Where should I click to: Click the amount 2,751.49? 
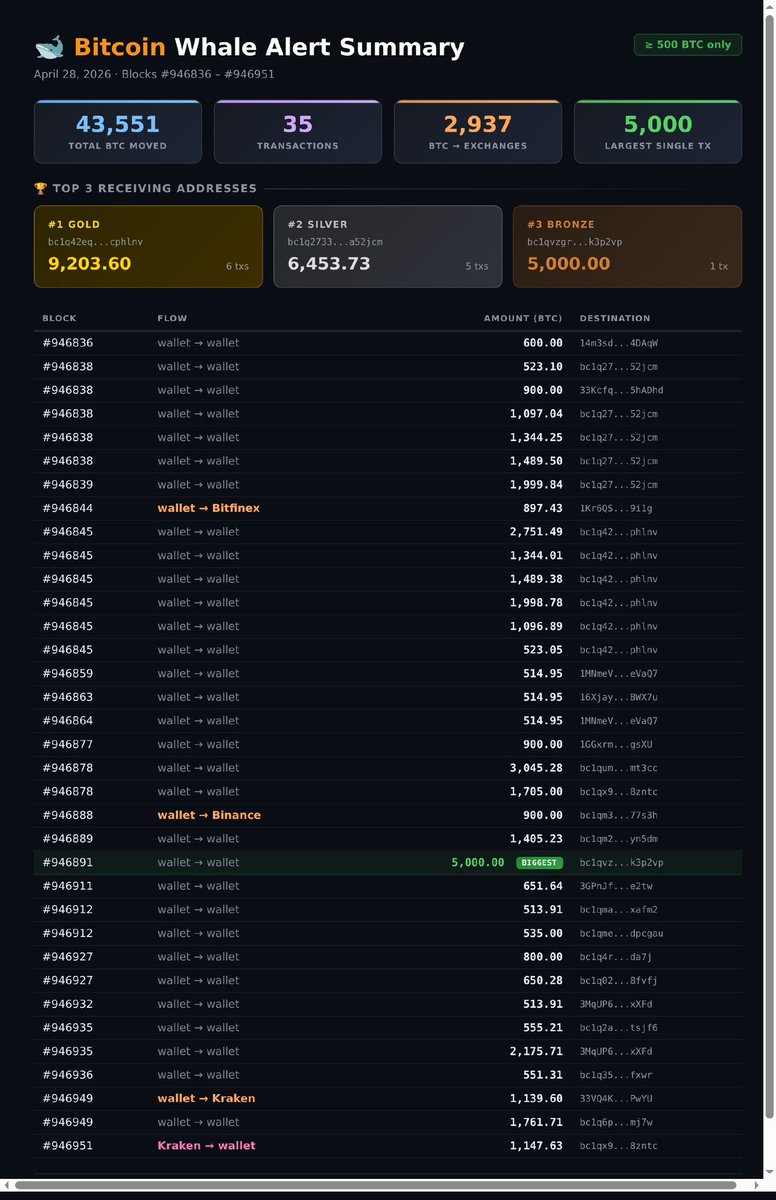point(536,532)
